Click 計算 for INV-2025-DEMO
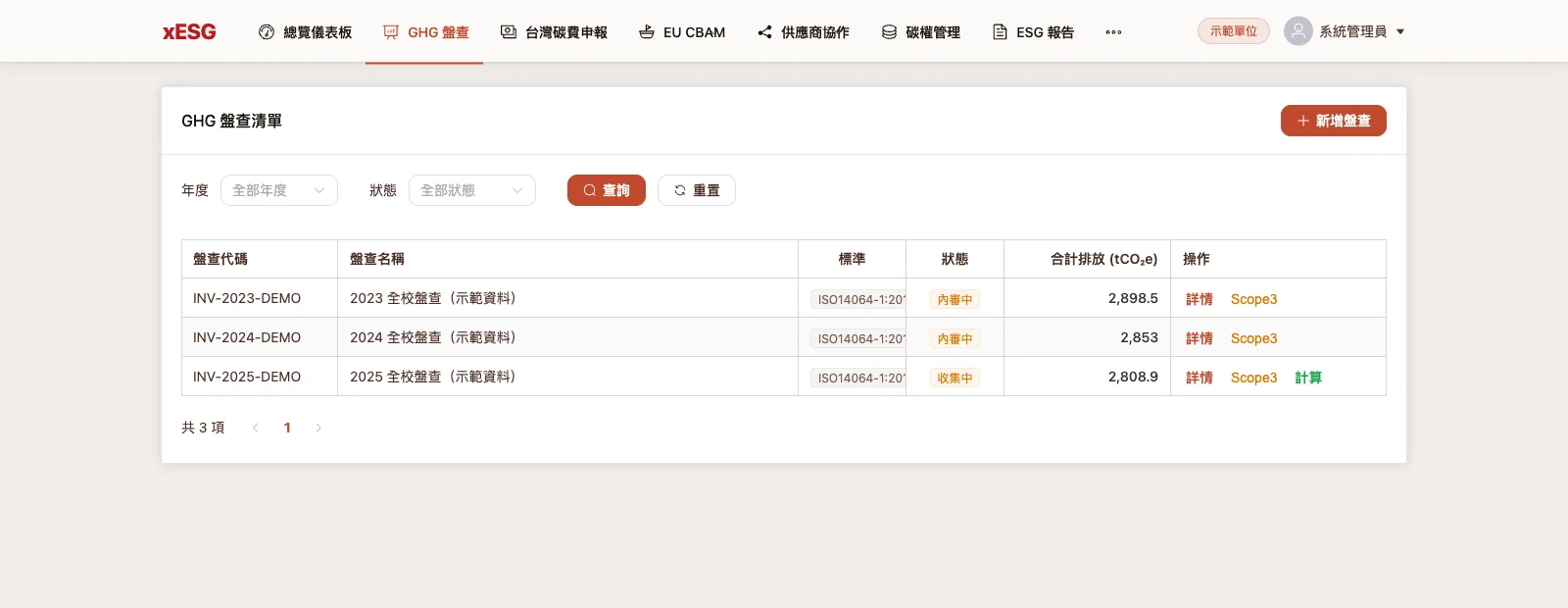 click(1308, 378)
